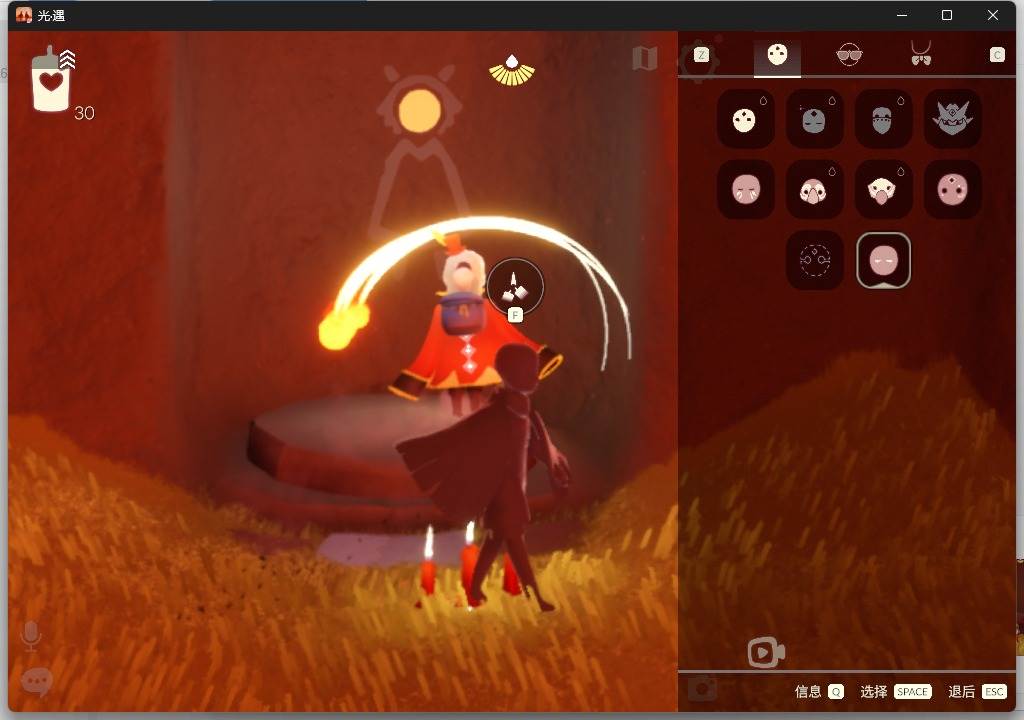Switch to the glasses accessory tab
Viewport: 1024px width, 720px height.
click(849, 55)
